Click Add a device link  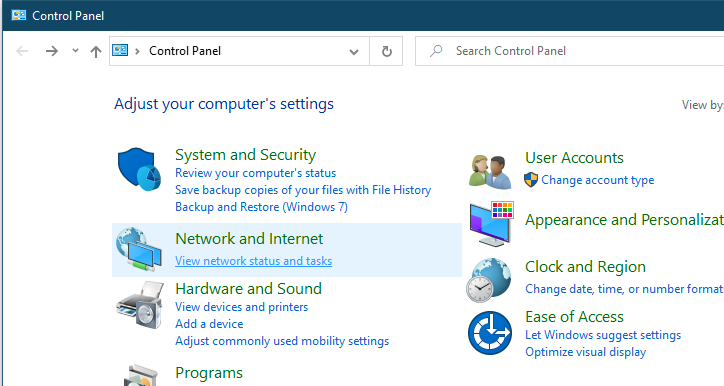(x=209, y=324)
